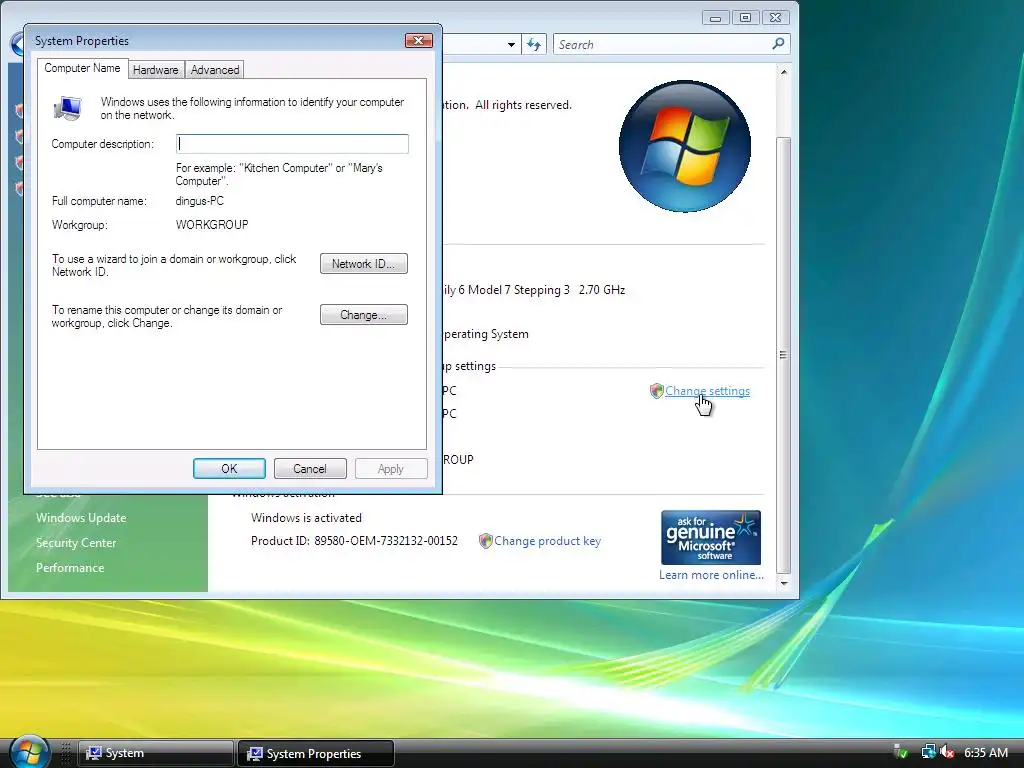Click the Network ID... button

364,264
